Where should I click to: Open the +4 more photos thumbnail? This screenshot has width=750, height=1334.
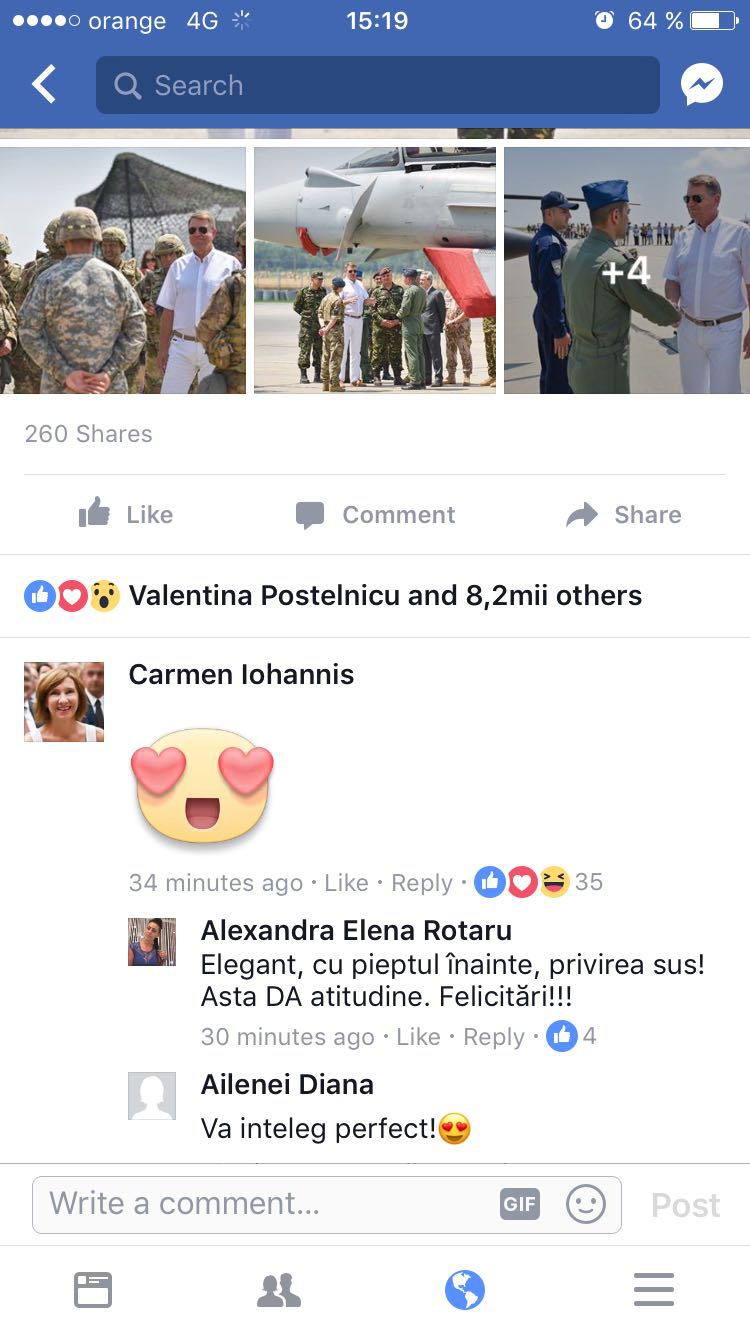pos(627,271)
